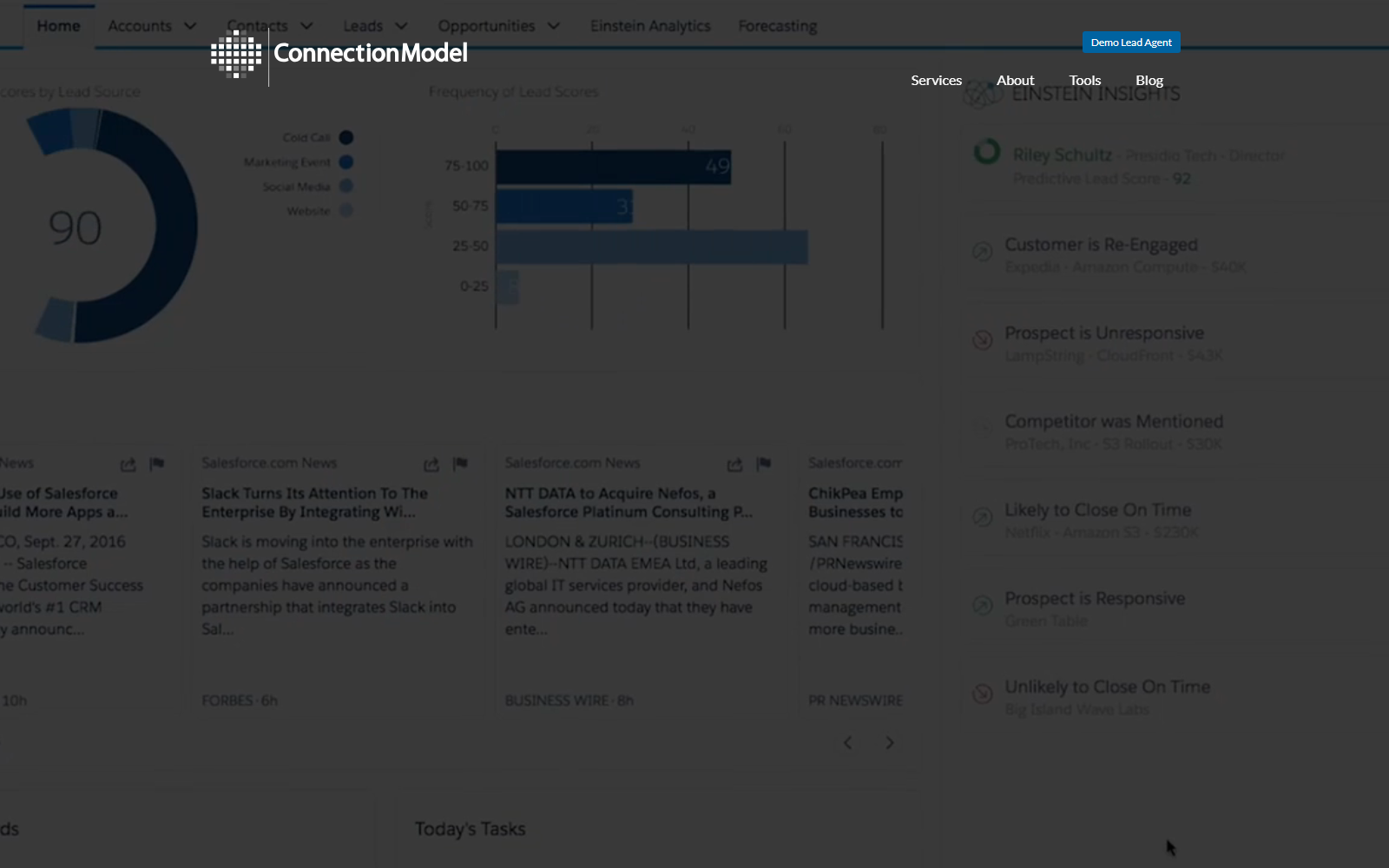Click the Social Media legend dot
Screen dimensions: 1389x868
(346, 186)
